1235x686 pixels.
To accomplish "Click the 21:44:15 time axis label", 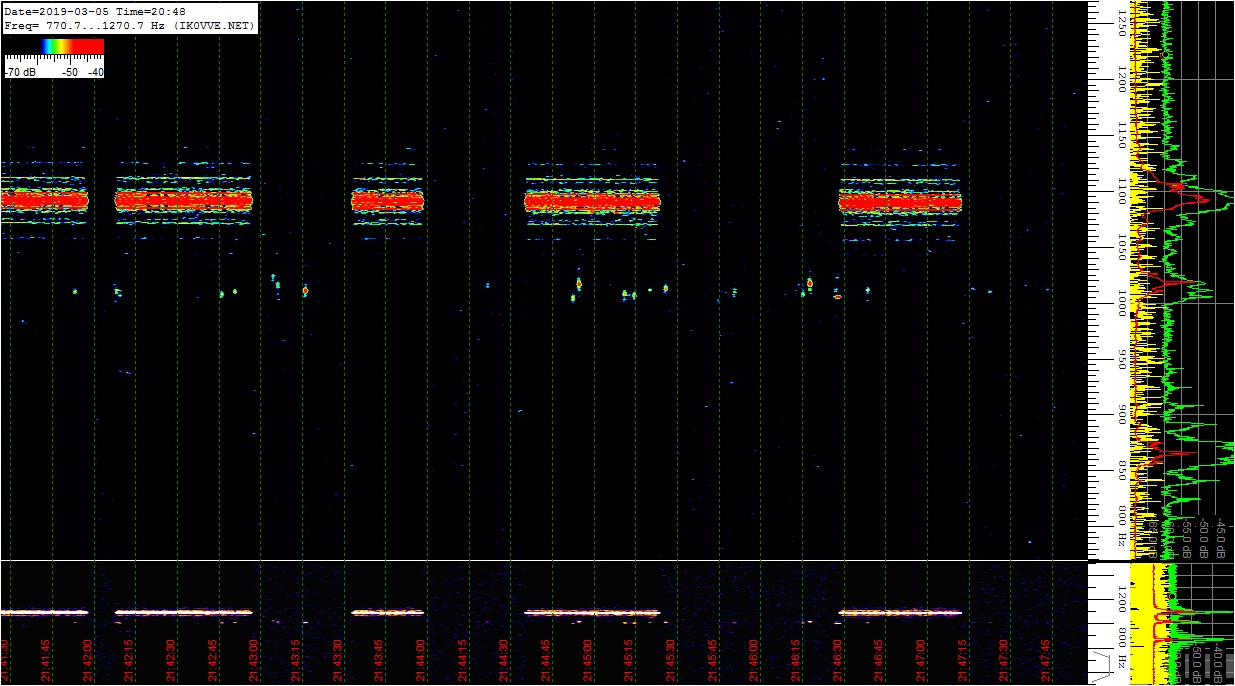I will 462,658.
